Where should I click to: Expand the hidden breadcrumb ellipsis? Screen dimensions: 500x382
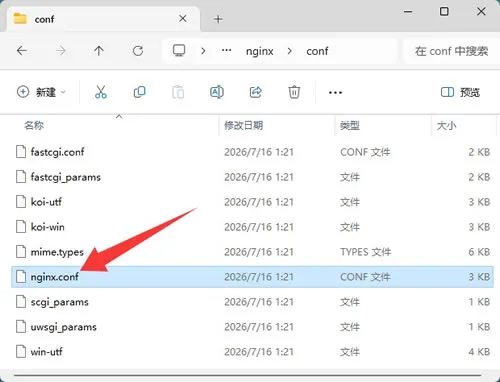[x=227, y=50]
